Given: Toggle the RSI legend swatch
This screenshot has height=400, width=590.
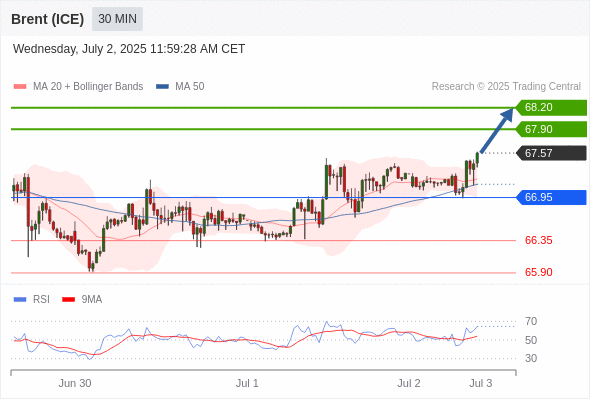Looking at the screenshot, I should 20,300.
